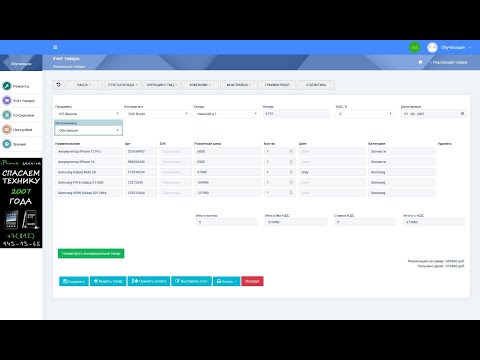
Task: Click the red Возврат button
Action: coord(252,281)
